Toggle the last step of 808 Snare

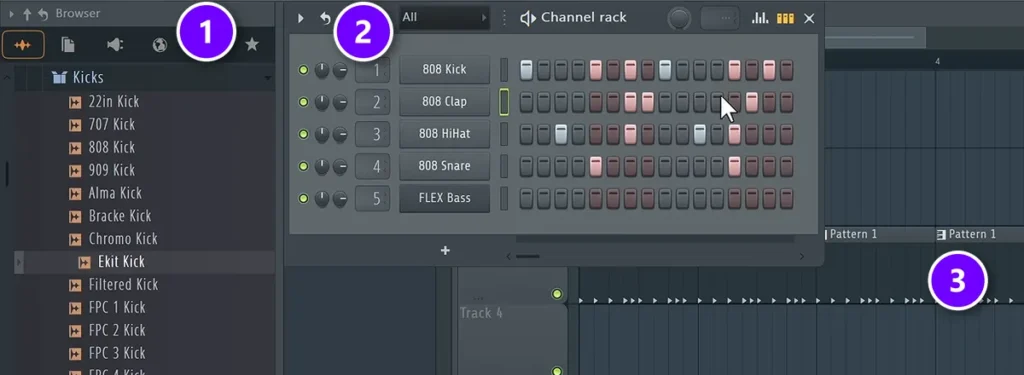point(786,167)
